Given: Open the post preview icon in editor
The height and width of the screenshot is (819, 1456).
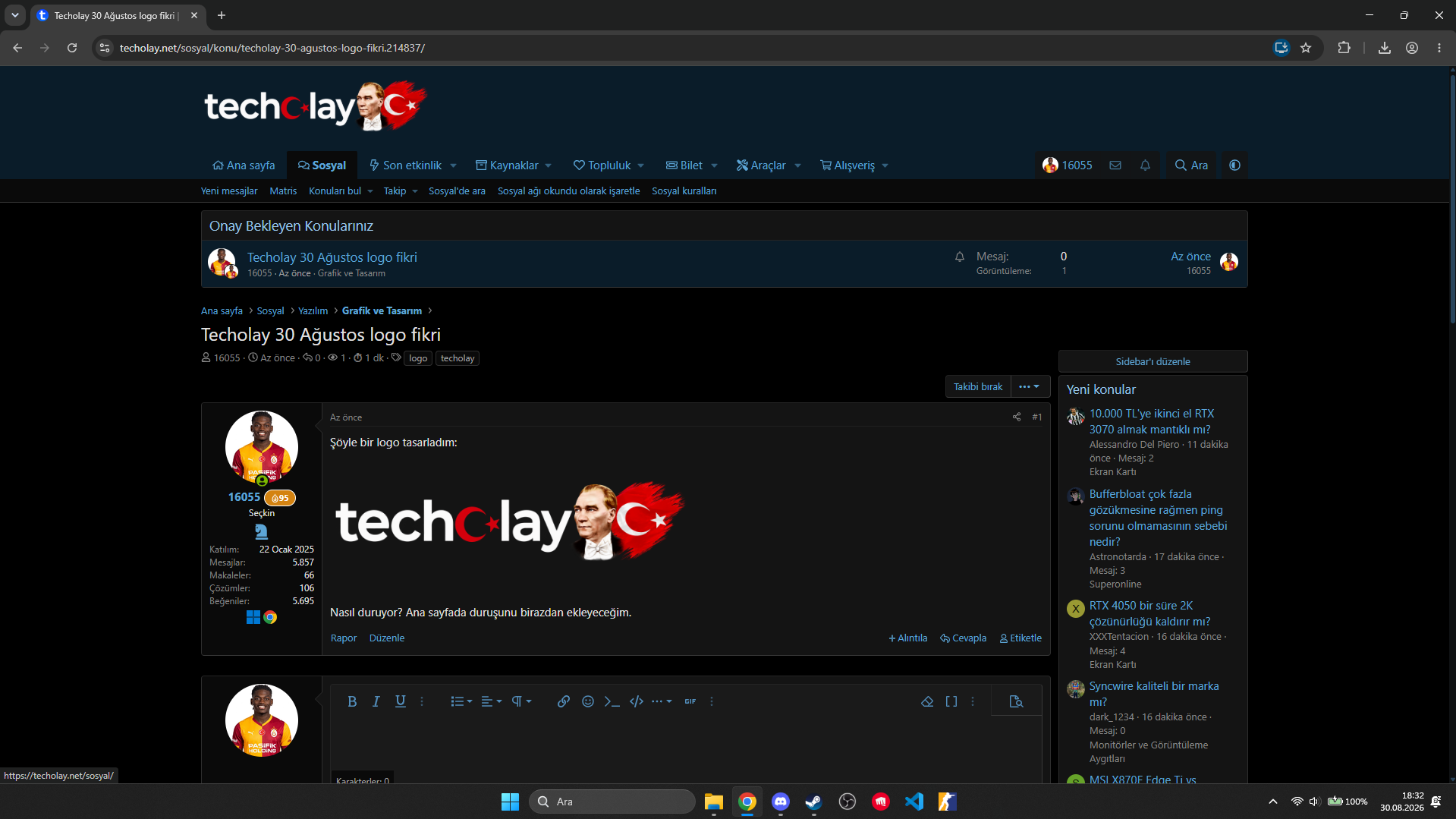Looking at the screenshot, I should pyautogui.click(x=1017, y=701).
